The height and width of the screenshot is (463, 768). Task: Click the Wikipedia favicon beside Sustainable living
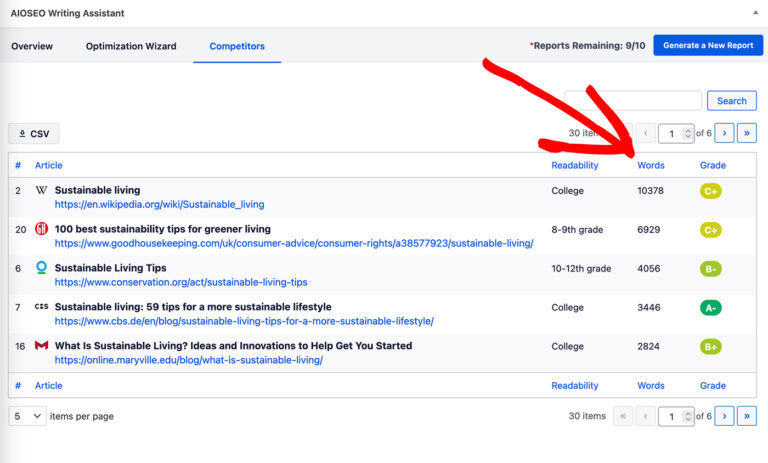click(41, 190)
